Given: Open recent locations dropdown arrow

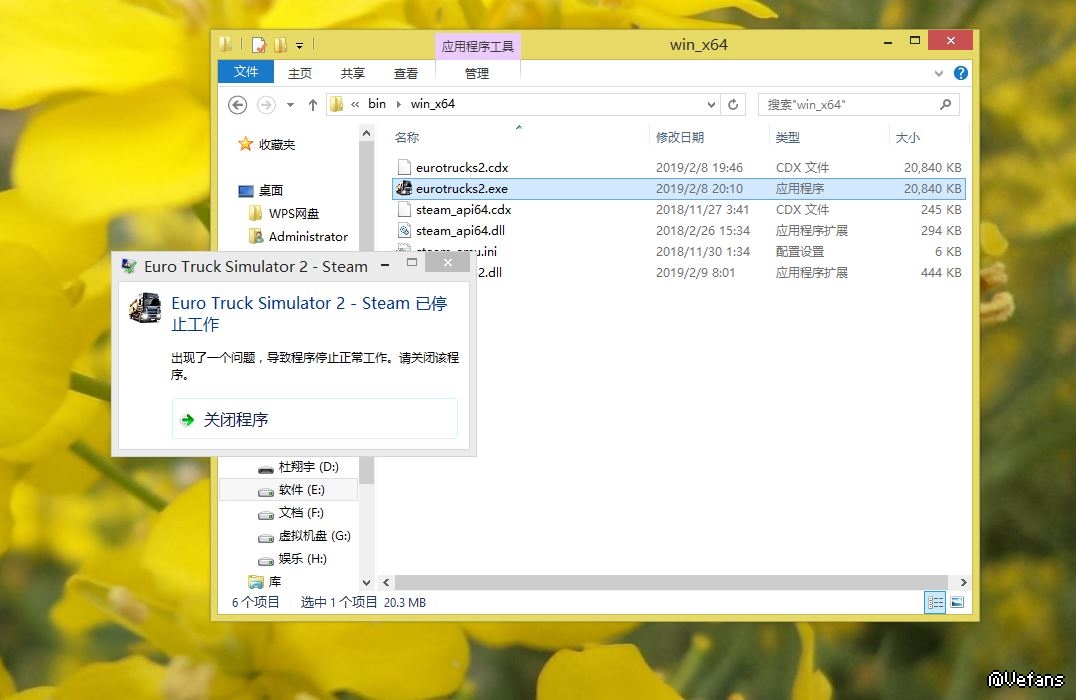Looking at the screenshot, I should coord(290,105).
